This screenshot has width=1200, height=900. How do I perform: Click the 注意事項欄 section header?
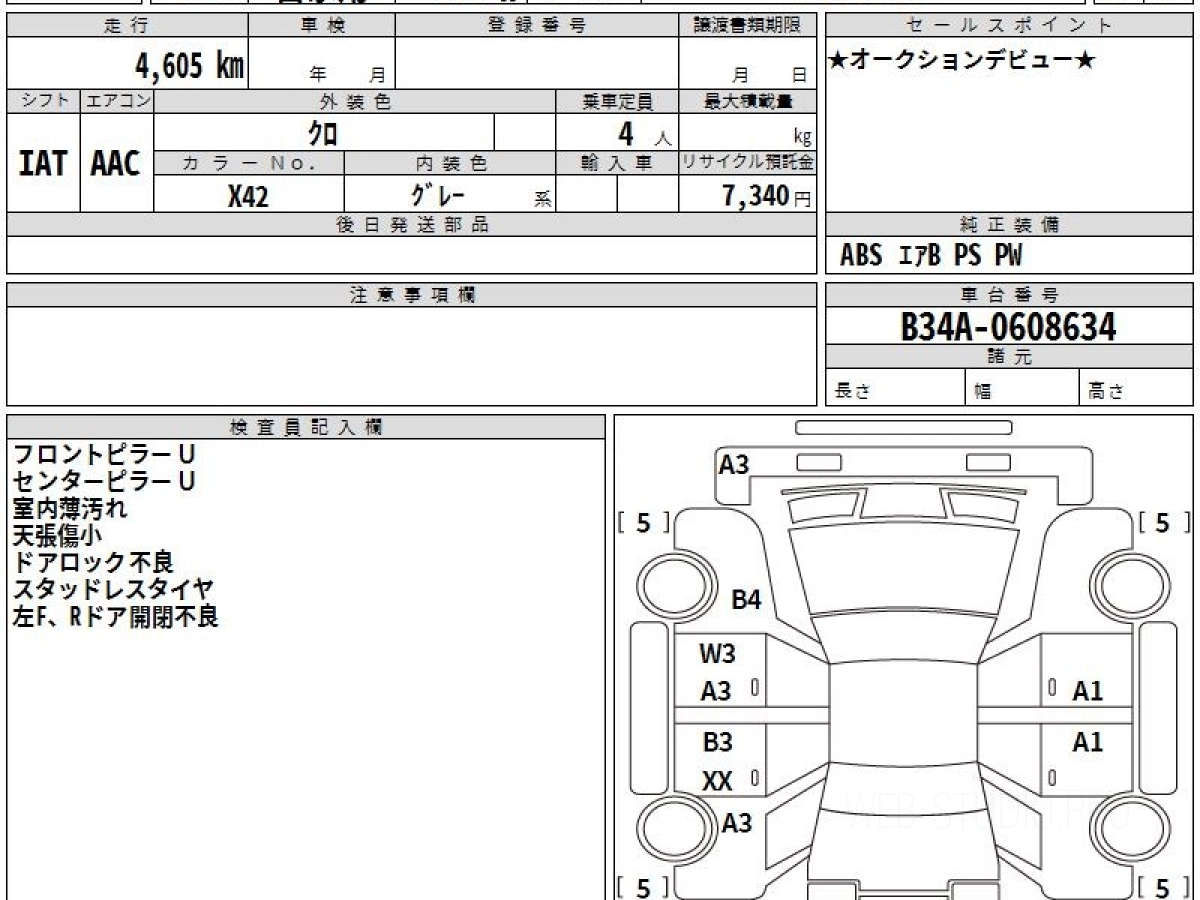(411, 295)
